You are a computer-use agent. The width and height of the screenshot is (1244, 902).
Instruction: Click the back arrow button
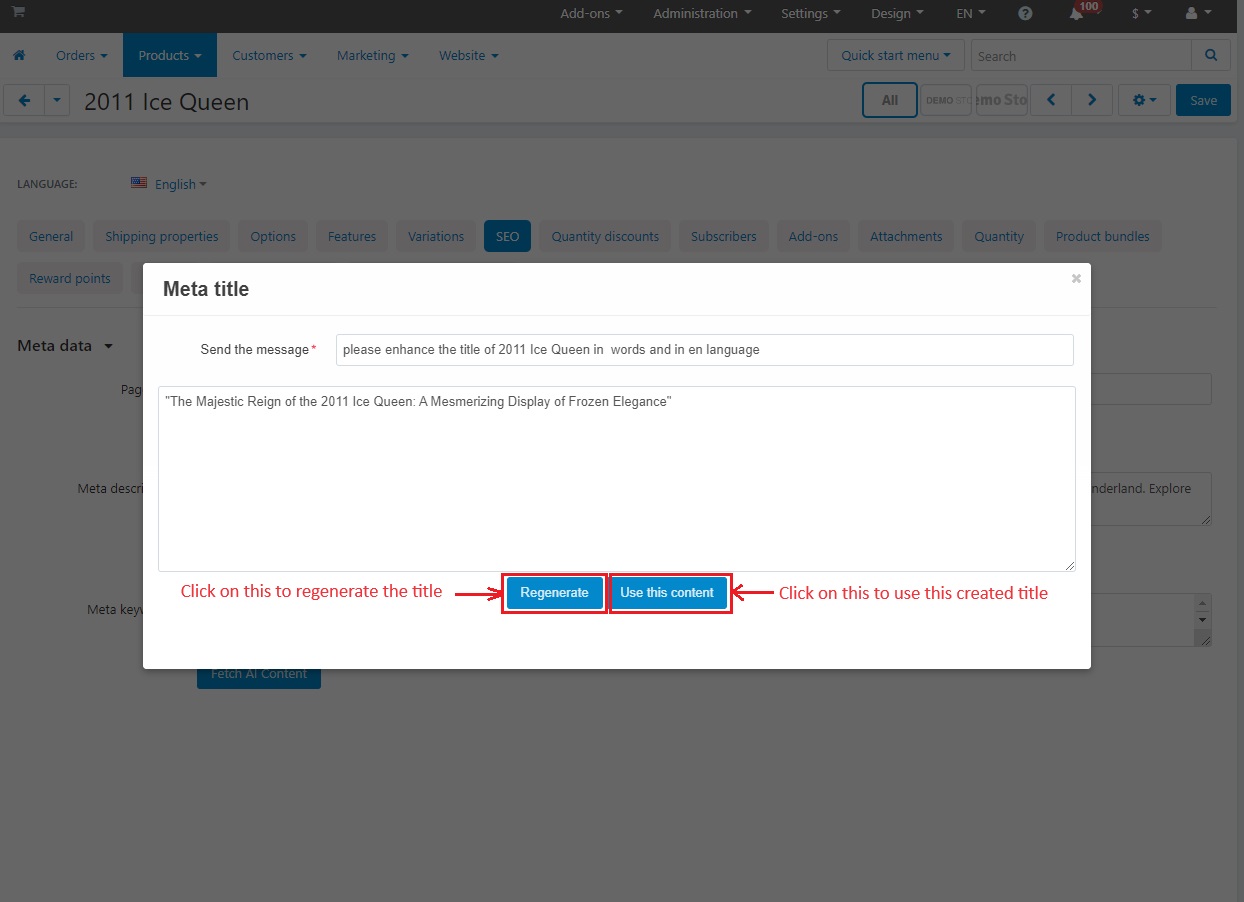[x=24, y=100]
